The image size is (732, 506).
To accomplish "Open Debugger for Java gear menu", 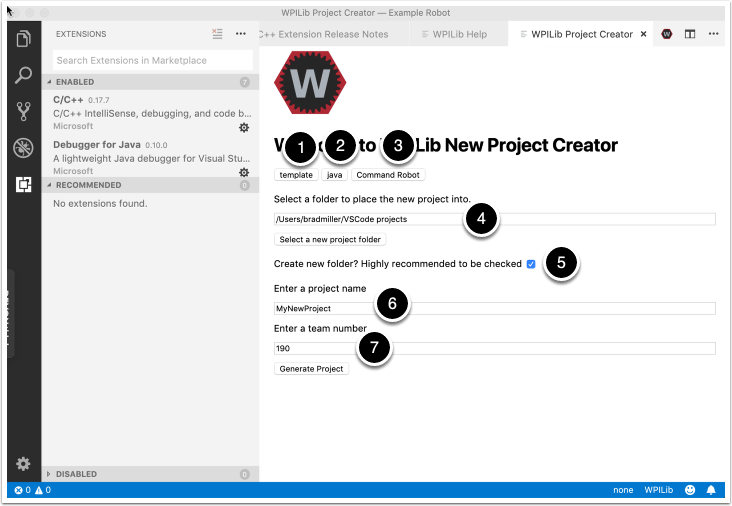I will pos(244,172).
